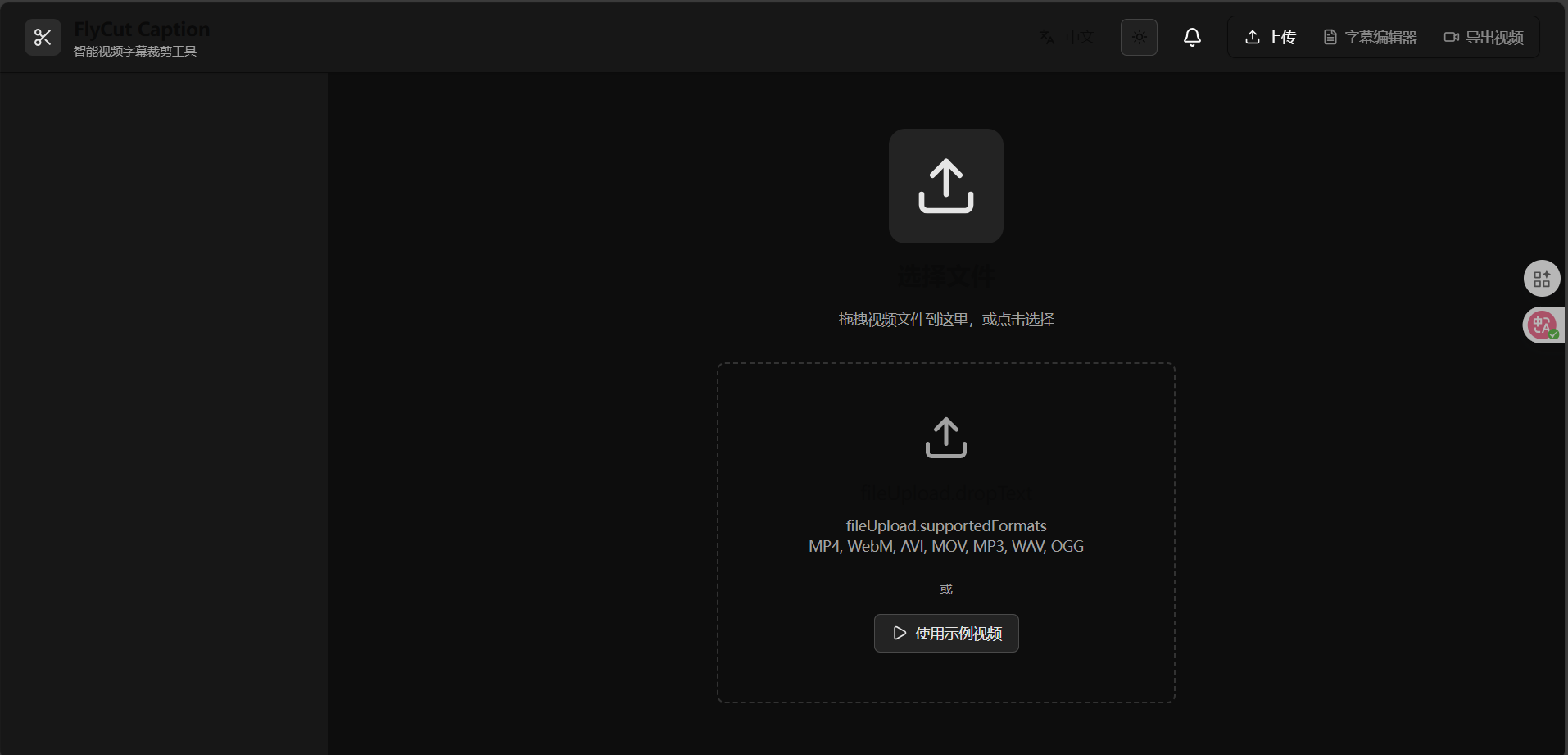Open the floating grid-plus widget button
The image size is (1568, 755).
click(x=1542, y=279)
